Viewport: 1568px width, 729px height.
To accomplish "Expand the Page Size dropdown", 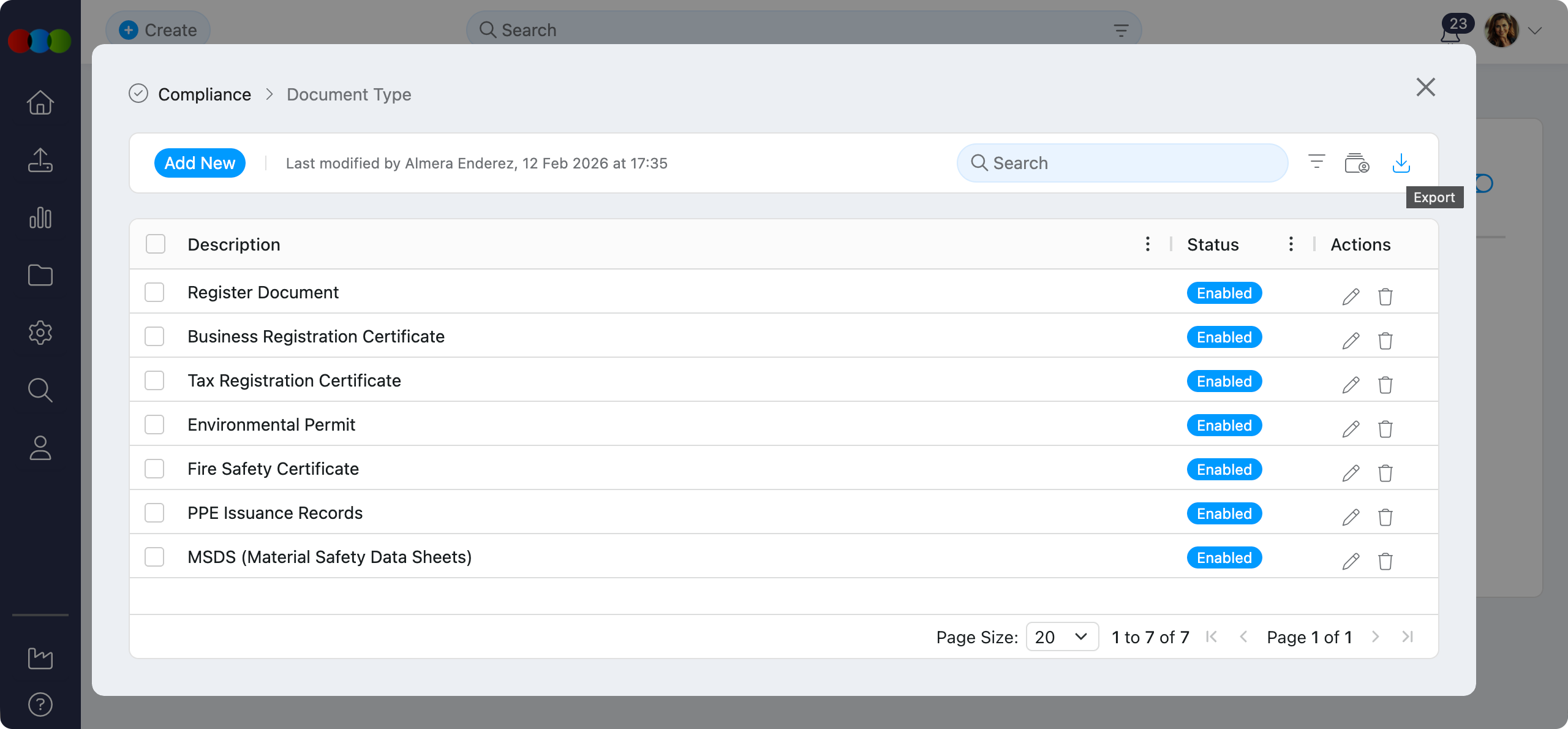I will click(1061, 637).
